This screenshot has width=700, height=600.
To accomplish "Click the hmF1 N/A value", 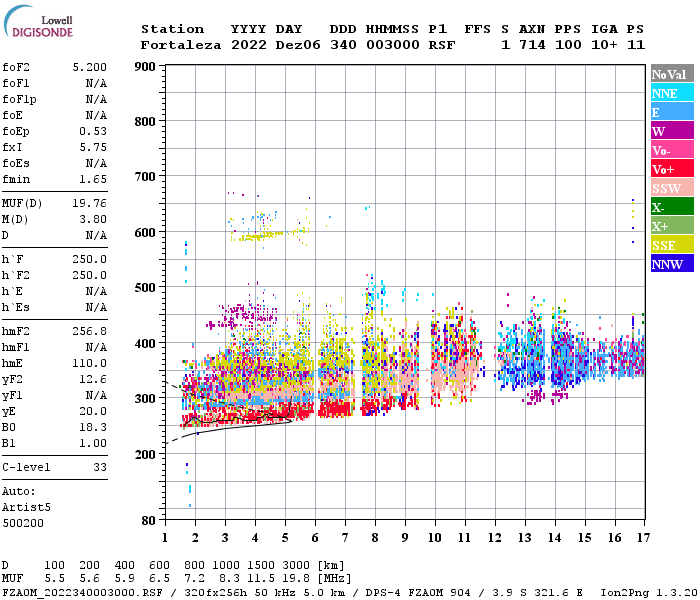I will [96, 347].
